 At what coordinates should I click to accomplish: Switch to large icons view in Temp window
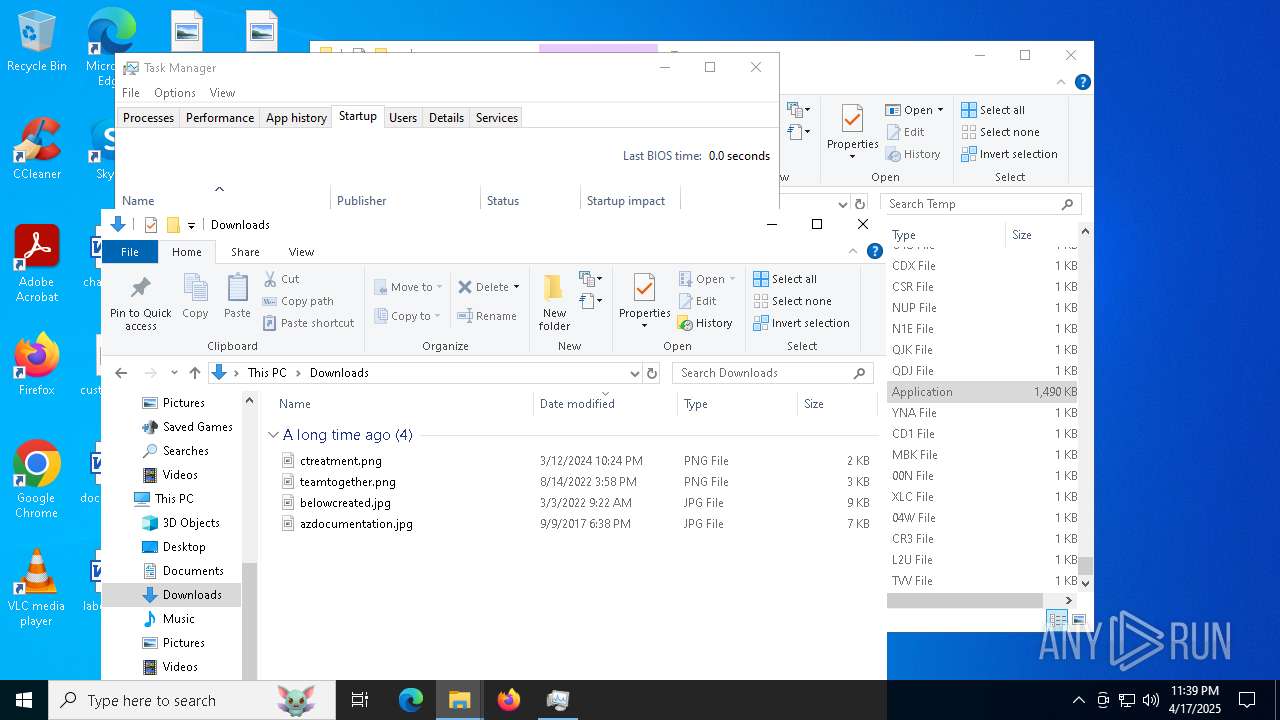[1078, 621]
